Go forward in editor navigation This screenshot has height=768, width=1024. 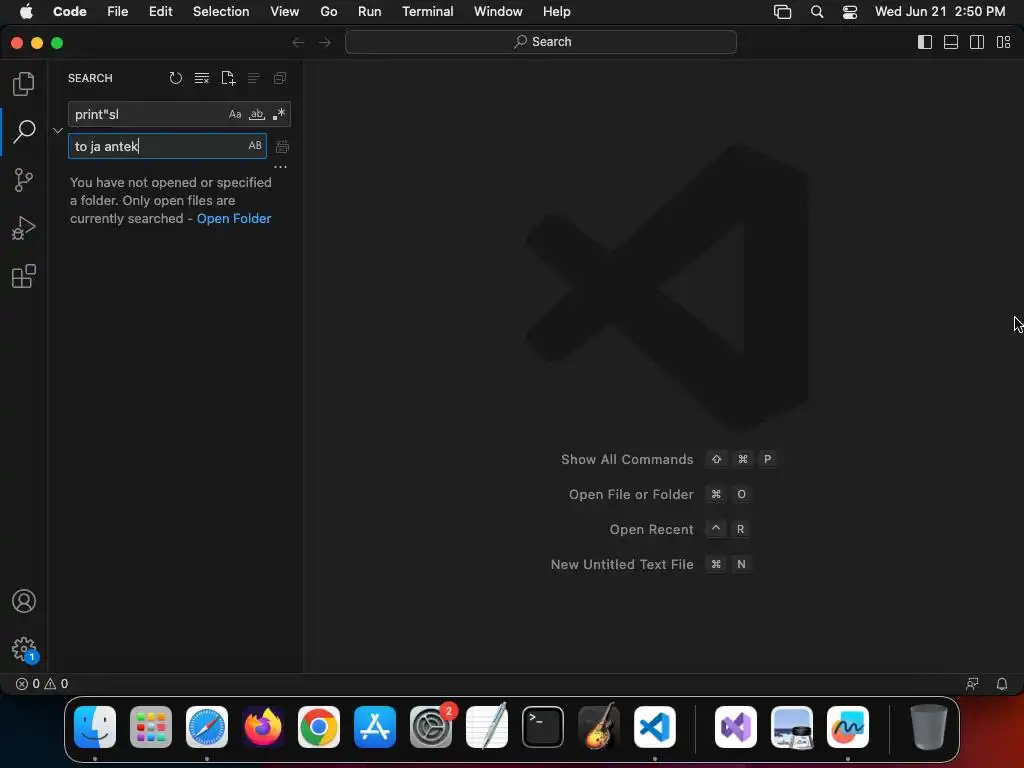[325, 42]
